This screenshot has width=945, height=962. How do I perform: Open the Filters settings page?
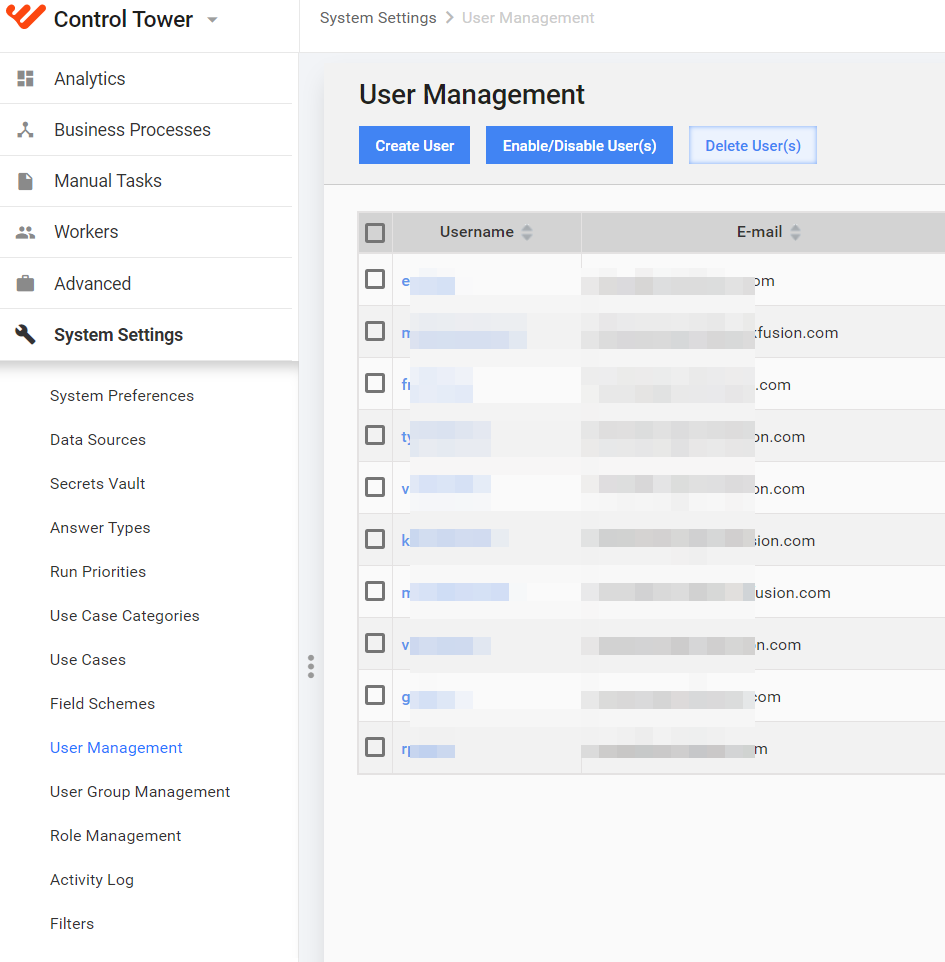pos(72,924)
